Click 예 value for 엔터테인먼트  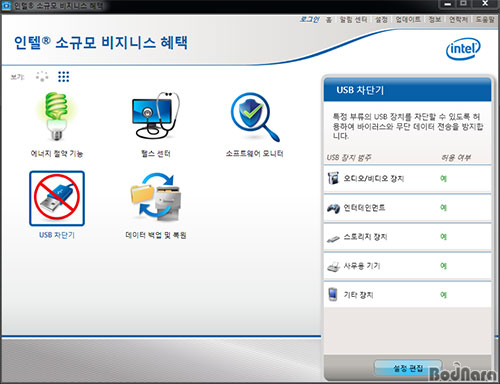click(x=443, y=208)
